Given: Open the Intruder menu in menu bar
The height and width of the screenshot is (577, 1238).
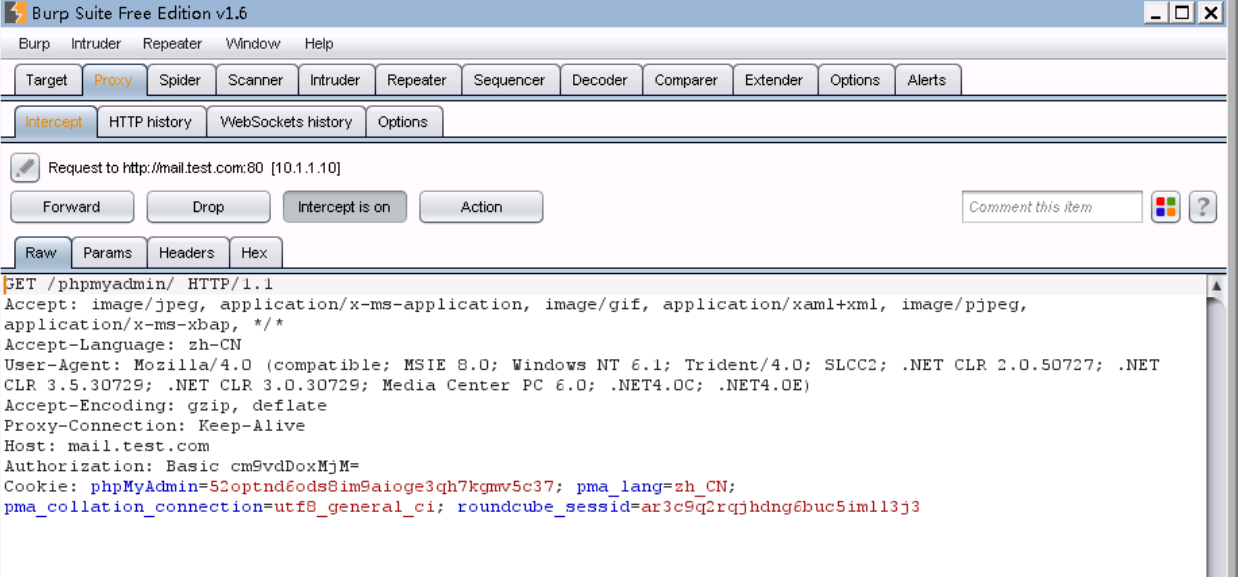Looking at the screenshot, I should tap(96, 44).
